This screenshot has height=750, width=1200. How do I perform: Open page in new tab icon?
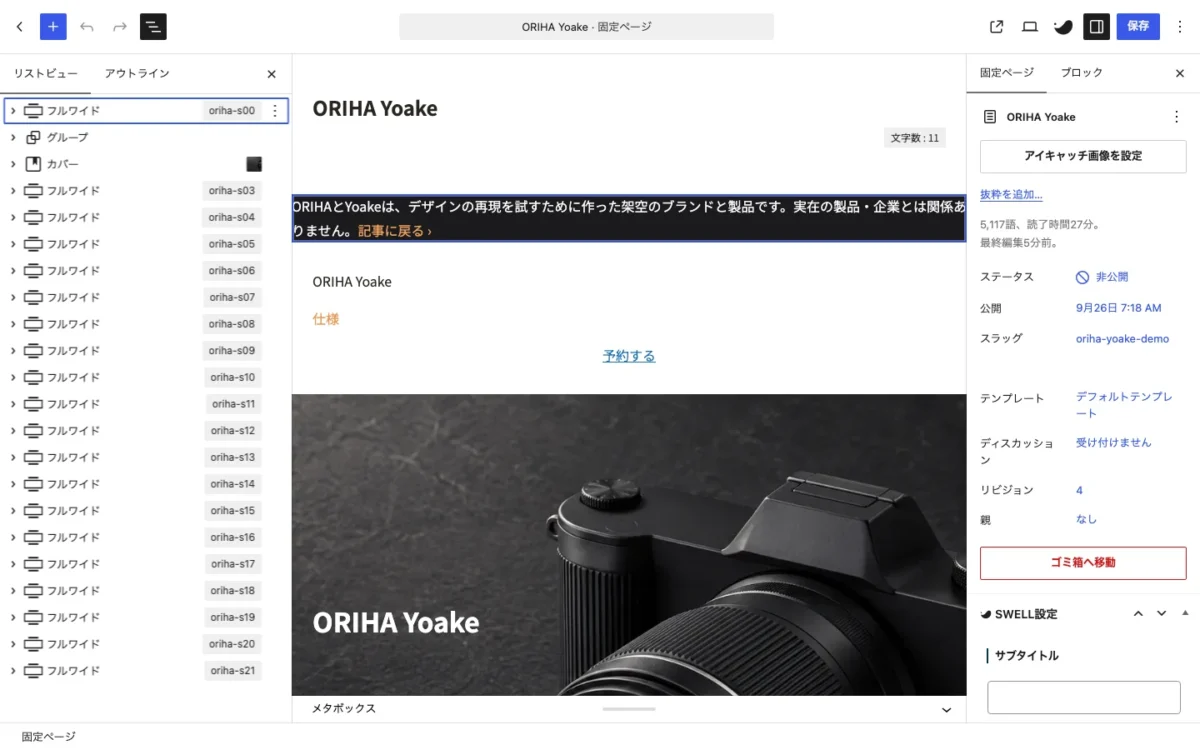point(996,27)
